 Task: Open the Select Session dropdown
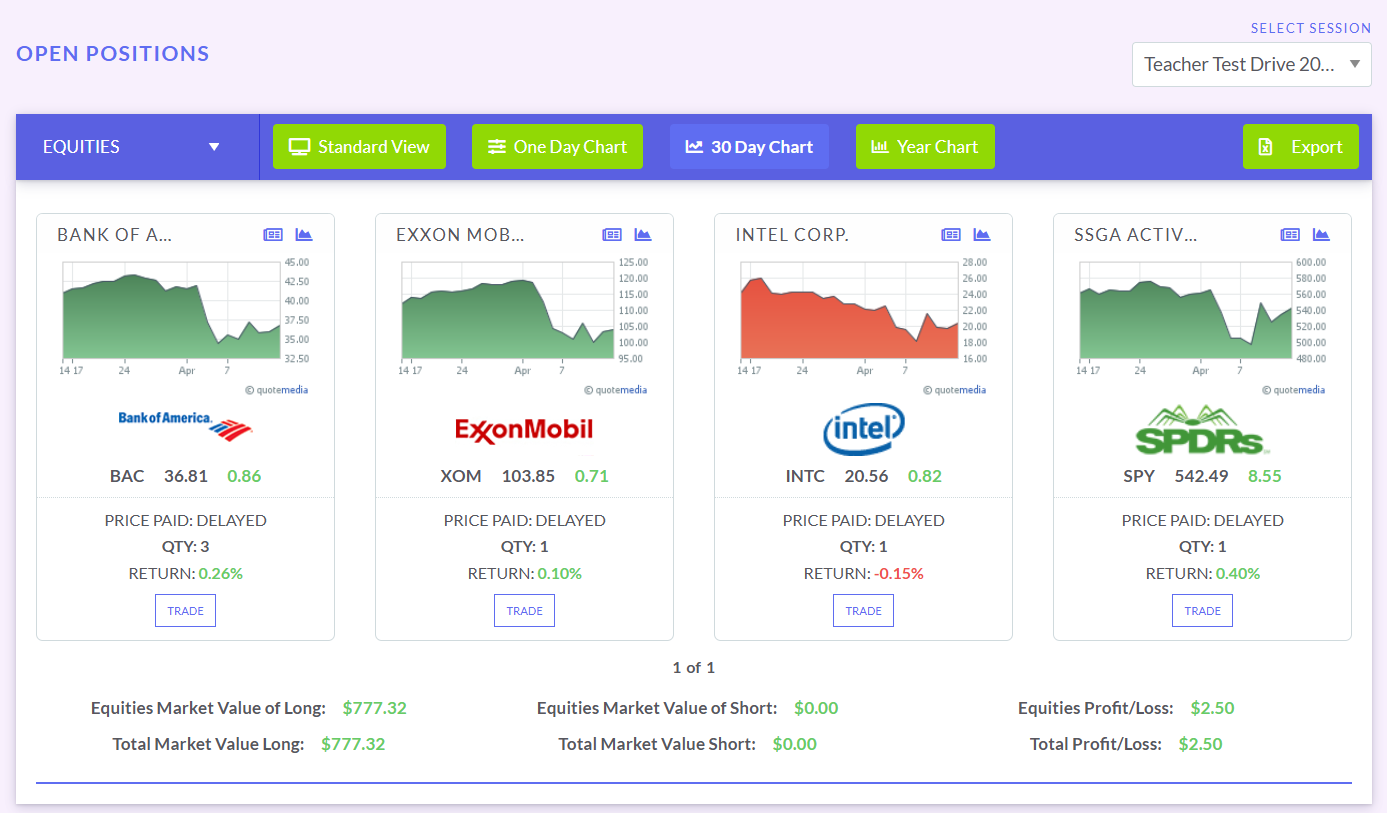click(1252, 64)
